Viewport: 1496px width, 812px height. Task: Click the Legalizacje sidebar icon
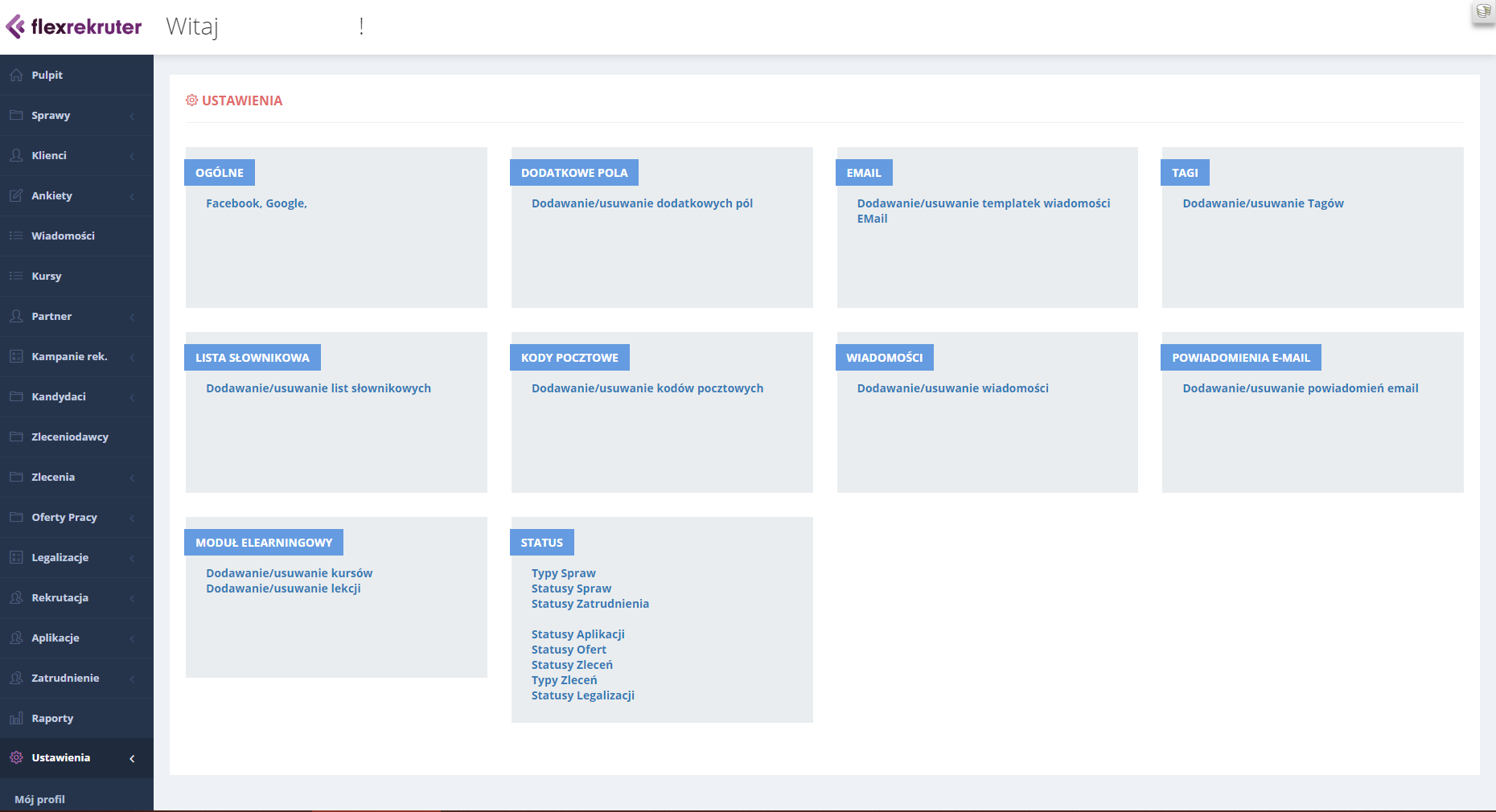tap(16, 557)
